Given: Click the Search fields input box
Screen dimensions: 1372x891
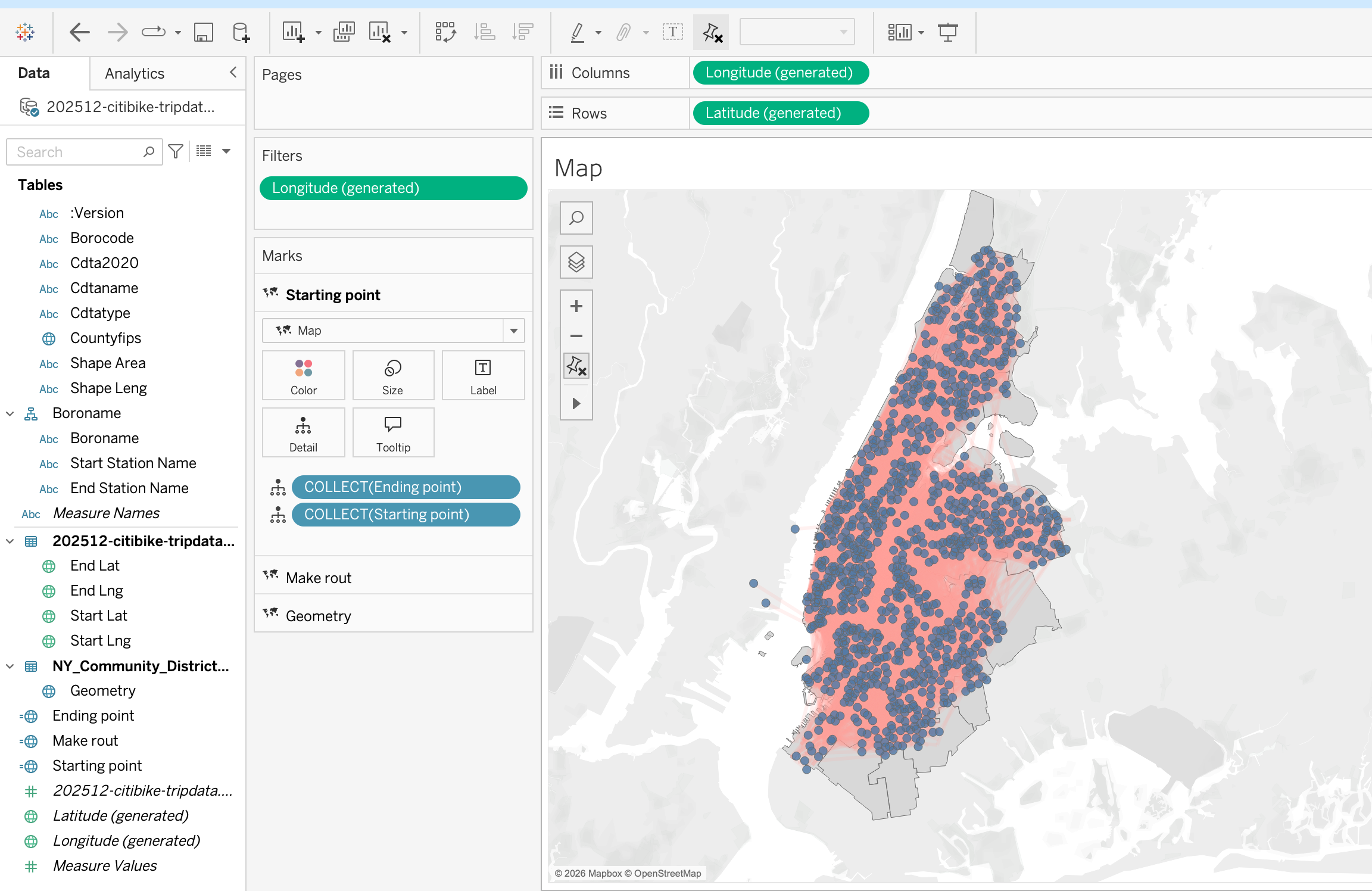Looking at the screenshot, I should tap(77, 152).
